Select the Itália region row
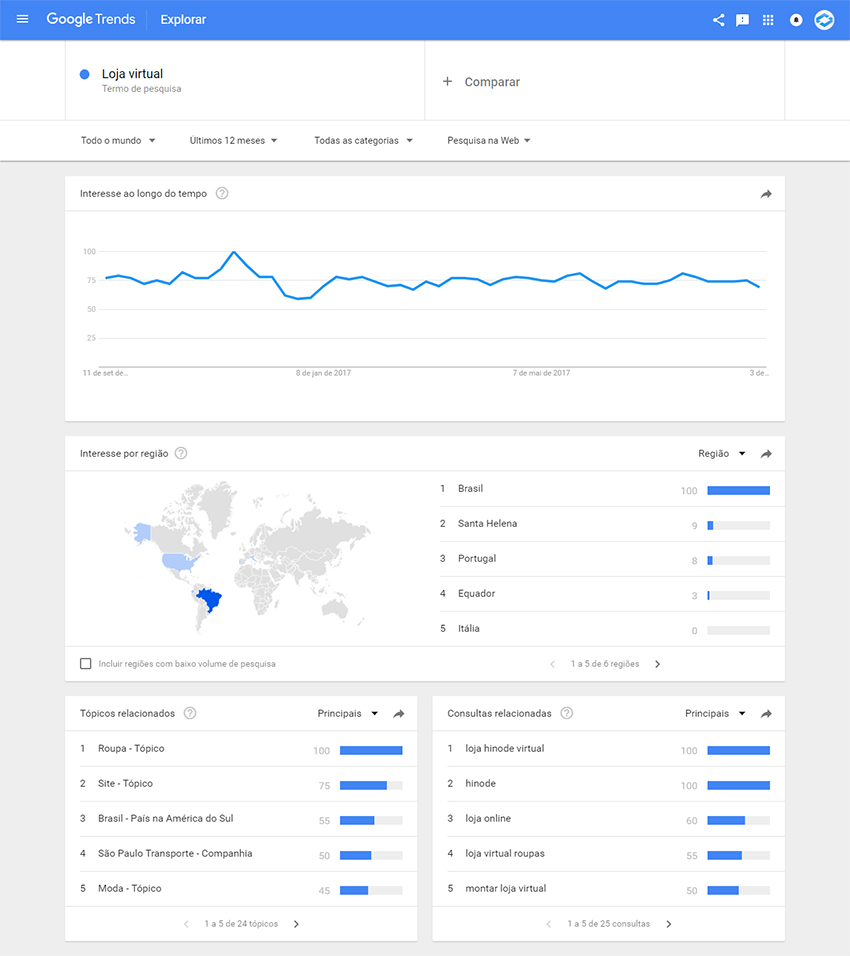This screenshot has height=956, width=850. [612, 629]
